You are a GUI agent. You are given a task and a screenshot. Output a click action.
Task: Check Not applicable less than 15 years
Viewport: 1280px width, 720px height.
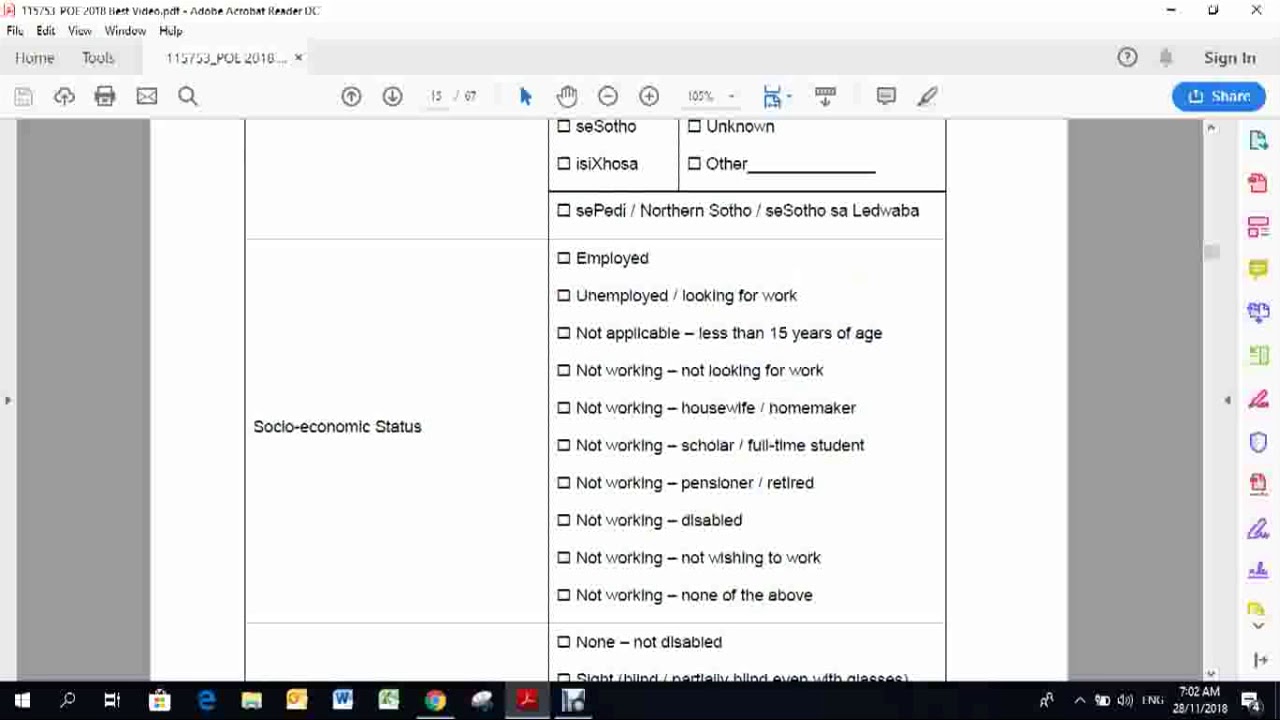coord(564,333)
